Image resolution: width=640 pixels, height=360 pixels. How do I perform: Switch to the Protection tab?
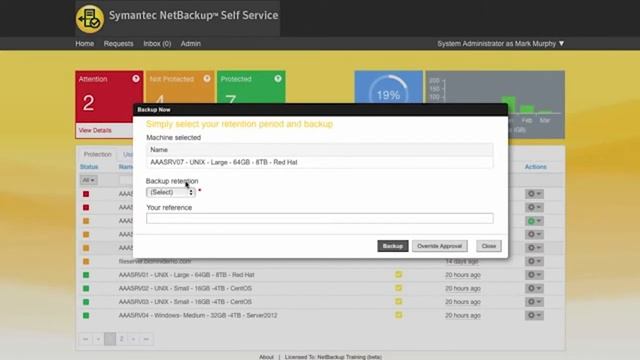(98, 154)
